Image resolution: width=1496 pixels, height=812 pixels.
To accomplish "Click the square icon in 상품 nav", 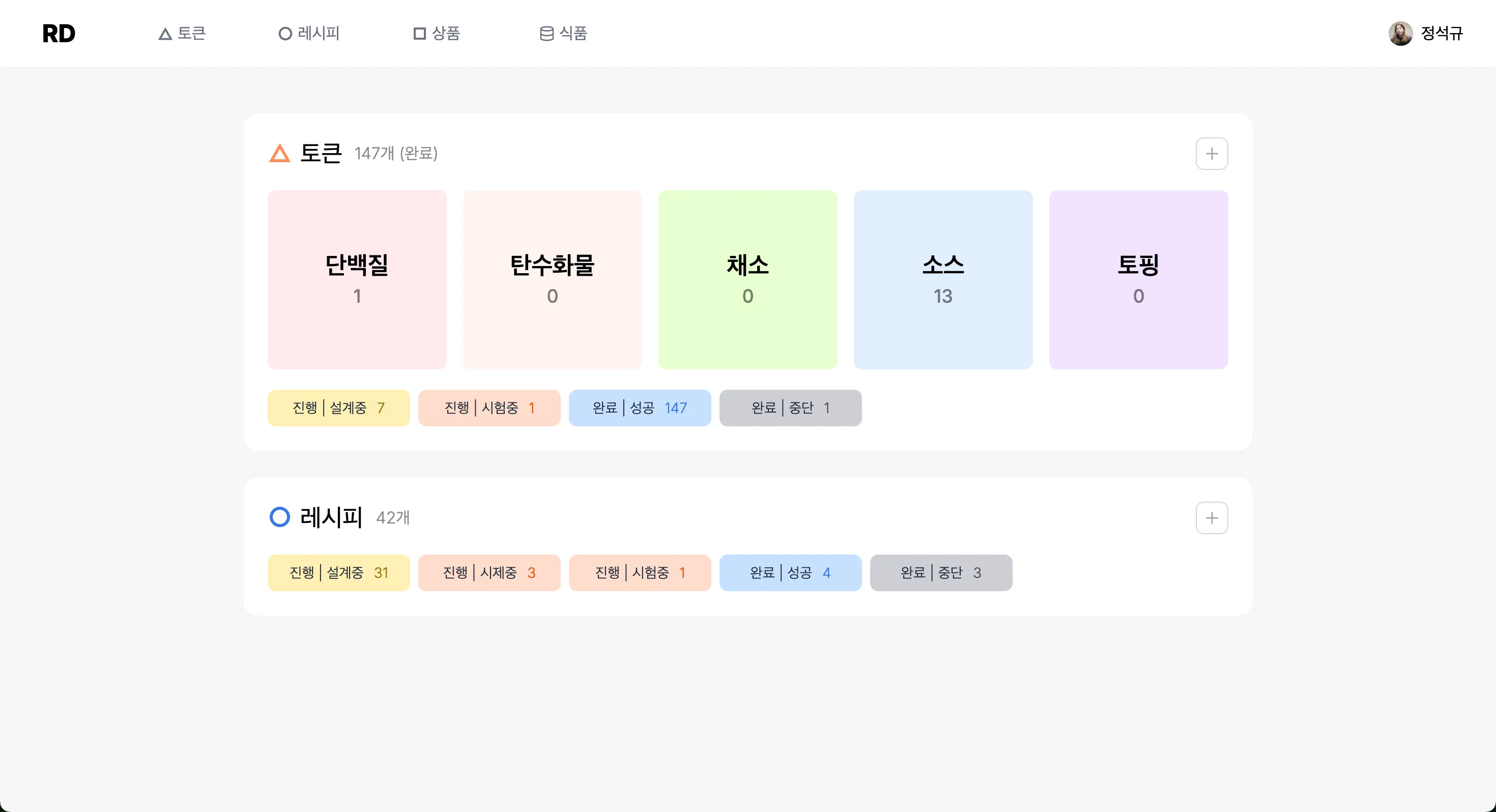I will [419, 34].
